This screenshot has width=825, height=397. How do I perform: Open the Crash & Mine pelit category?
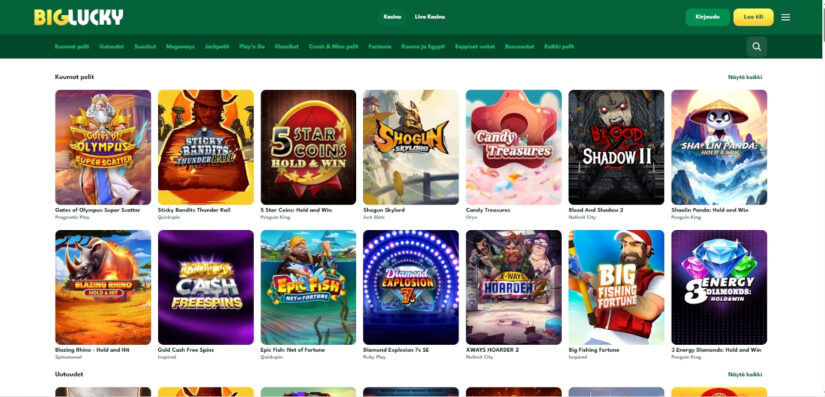333,46
